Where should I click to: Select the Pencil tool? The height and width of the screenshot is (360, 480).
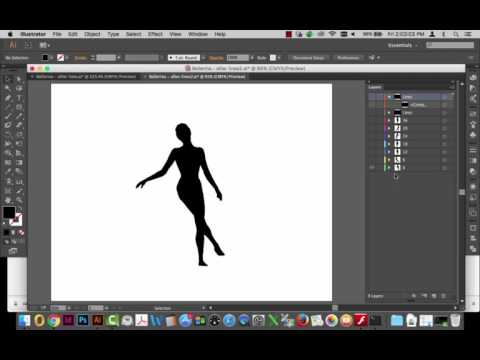[x=19, y=116]
